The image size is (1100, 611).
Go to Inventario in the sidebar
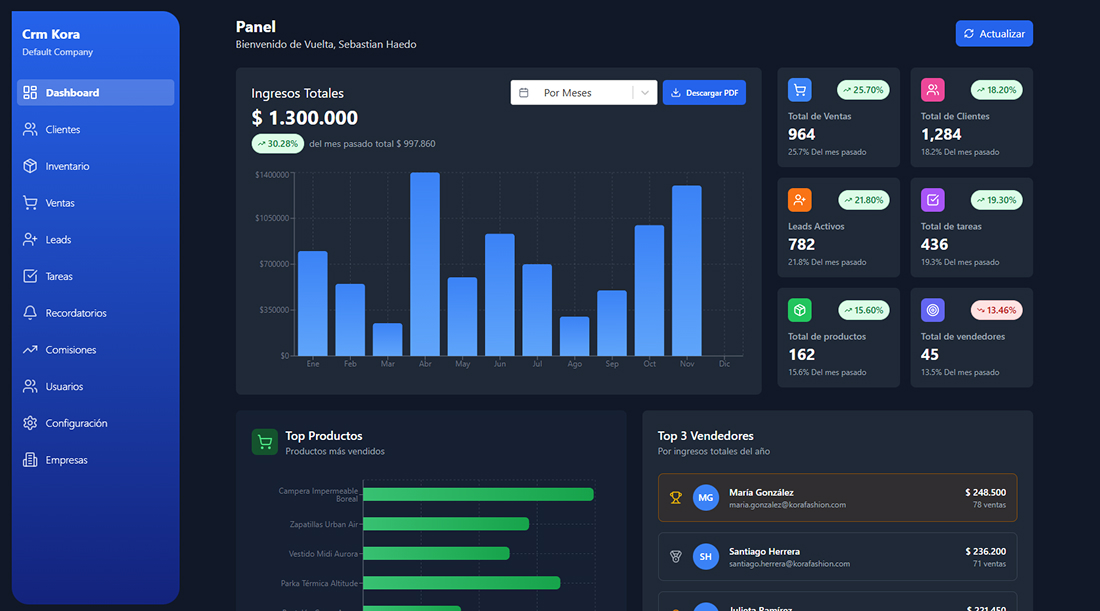[67, 166]
